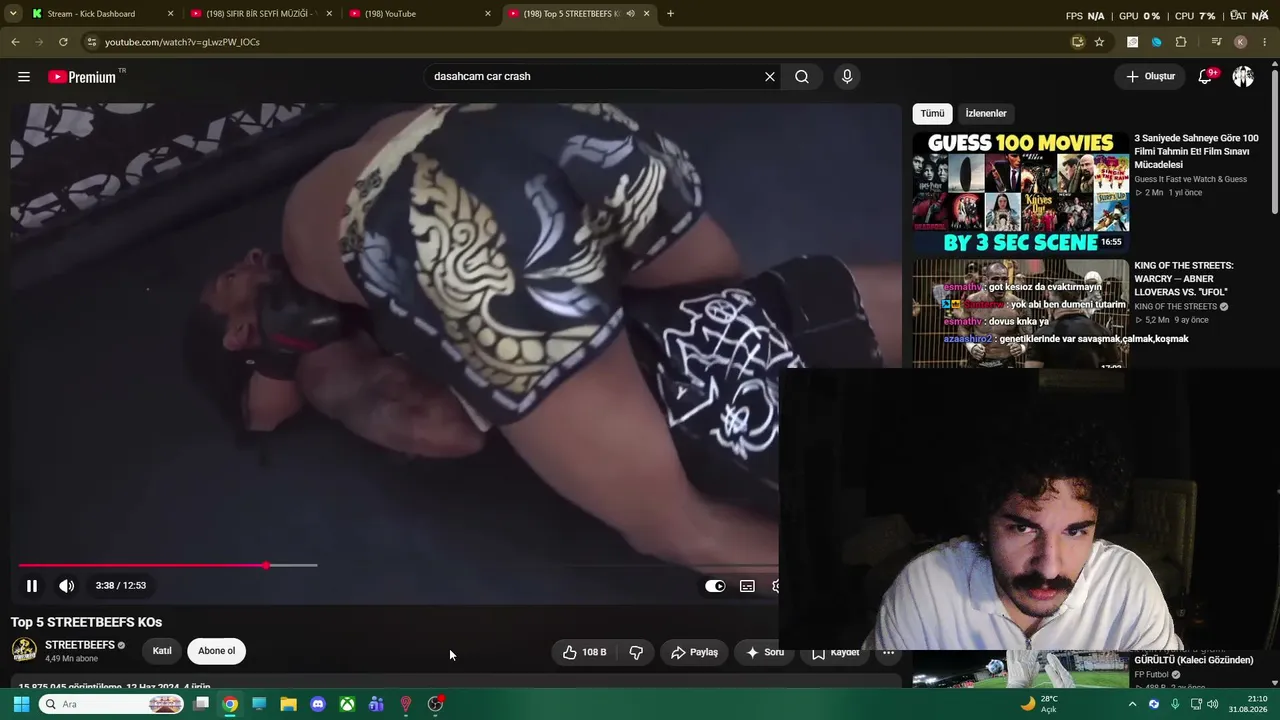The width and height of the screenshot is (1280, 720).
Task: Go back in browser history
Action: tap(15, 42)
